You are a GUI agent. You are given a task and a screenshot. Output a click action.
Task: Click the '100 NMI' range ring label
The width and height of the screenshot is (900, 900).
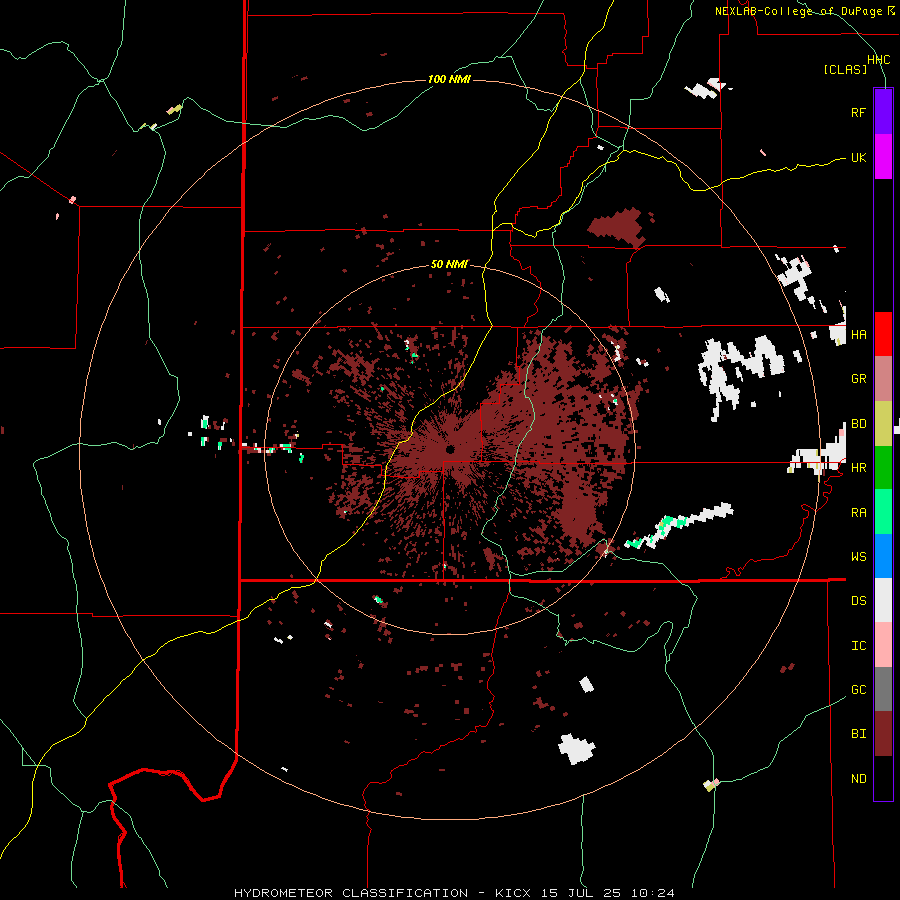[449, 79]
